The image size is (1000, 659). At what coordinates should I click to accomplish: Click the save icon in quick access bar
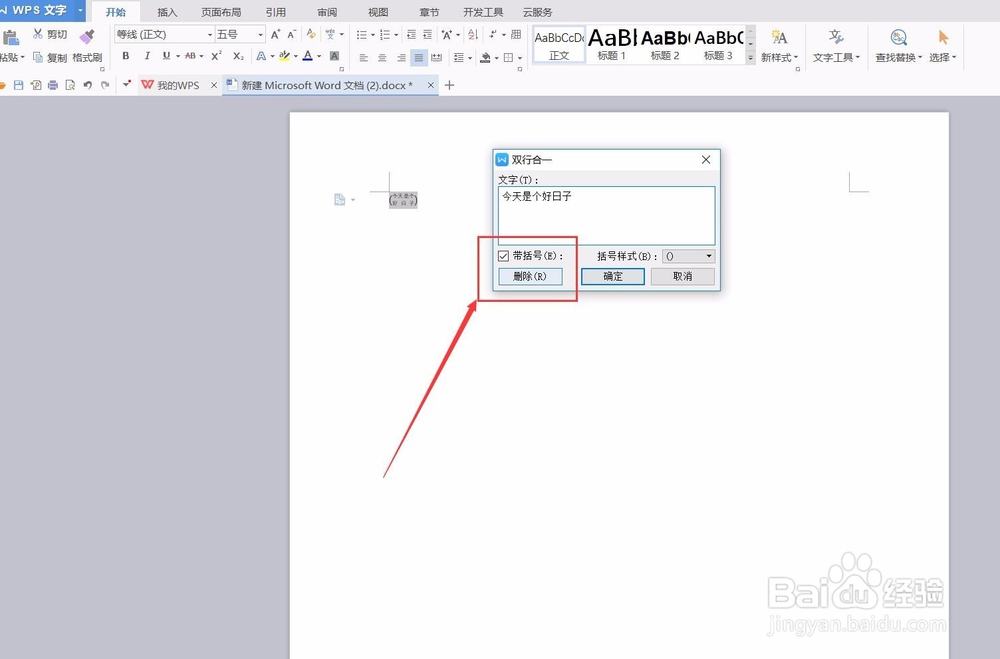[x=18, y=85]
